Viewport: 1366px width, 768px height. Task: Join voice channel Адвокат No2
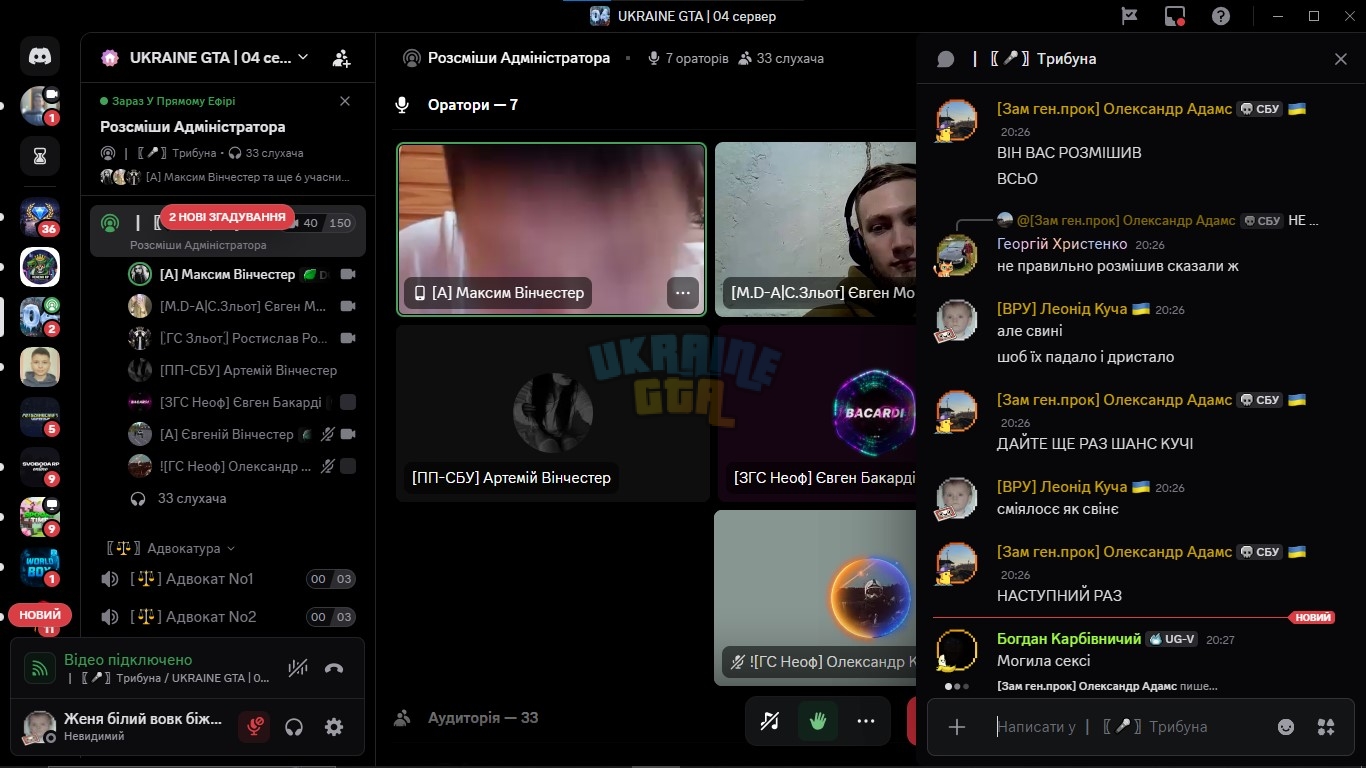pos(228,617)
